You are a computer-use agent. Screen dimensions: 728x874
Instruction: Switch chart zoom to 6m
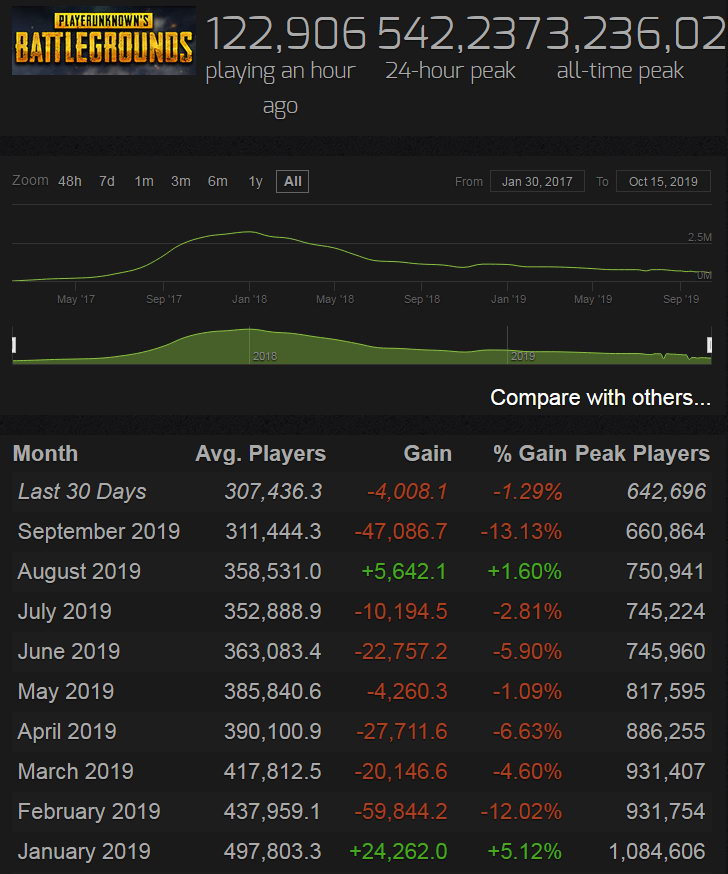tap(218, 181)
